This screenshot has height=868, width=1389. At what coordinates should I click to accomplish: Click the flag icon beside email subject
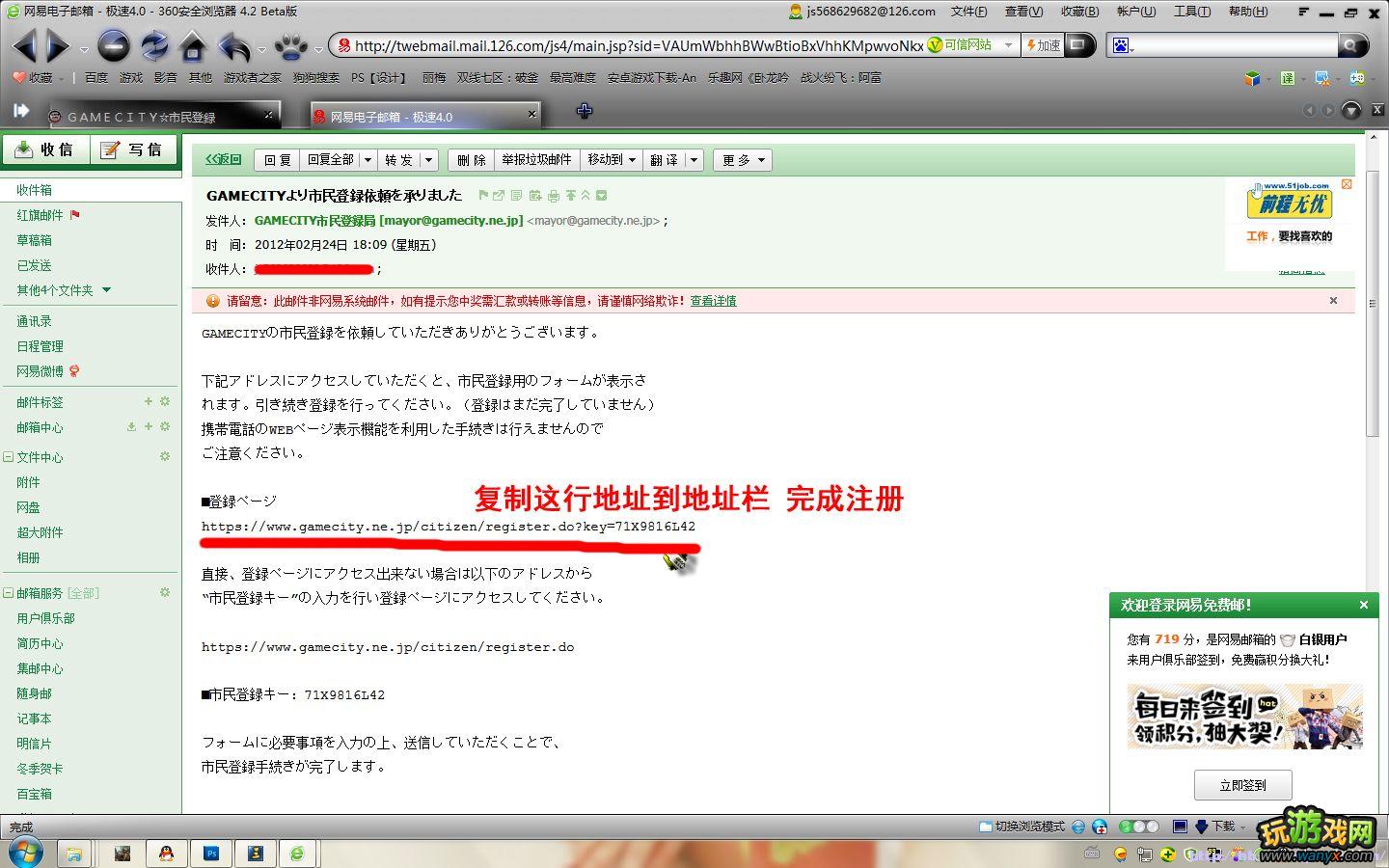click(483, 196)
